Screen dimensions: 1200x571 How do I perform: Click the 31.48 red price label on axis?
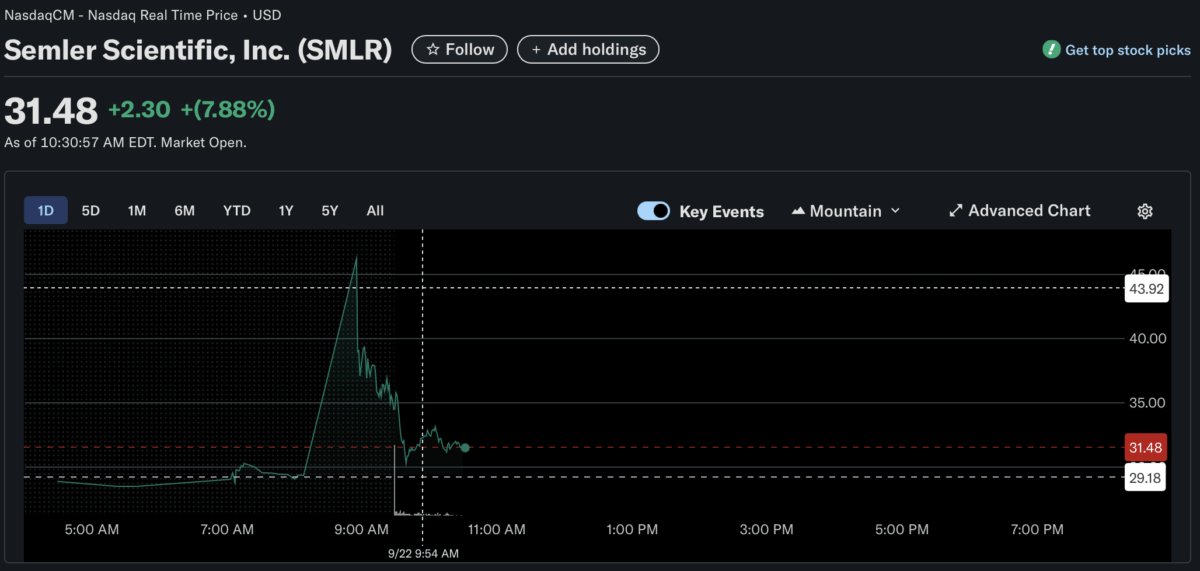click(1145, 447)
